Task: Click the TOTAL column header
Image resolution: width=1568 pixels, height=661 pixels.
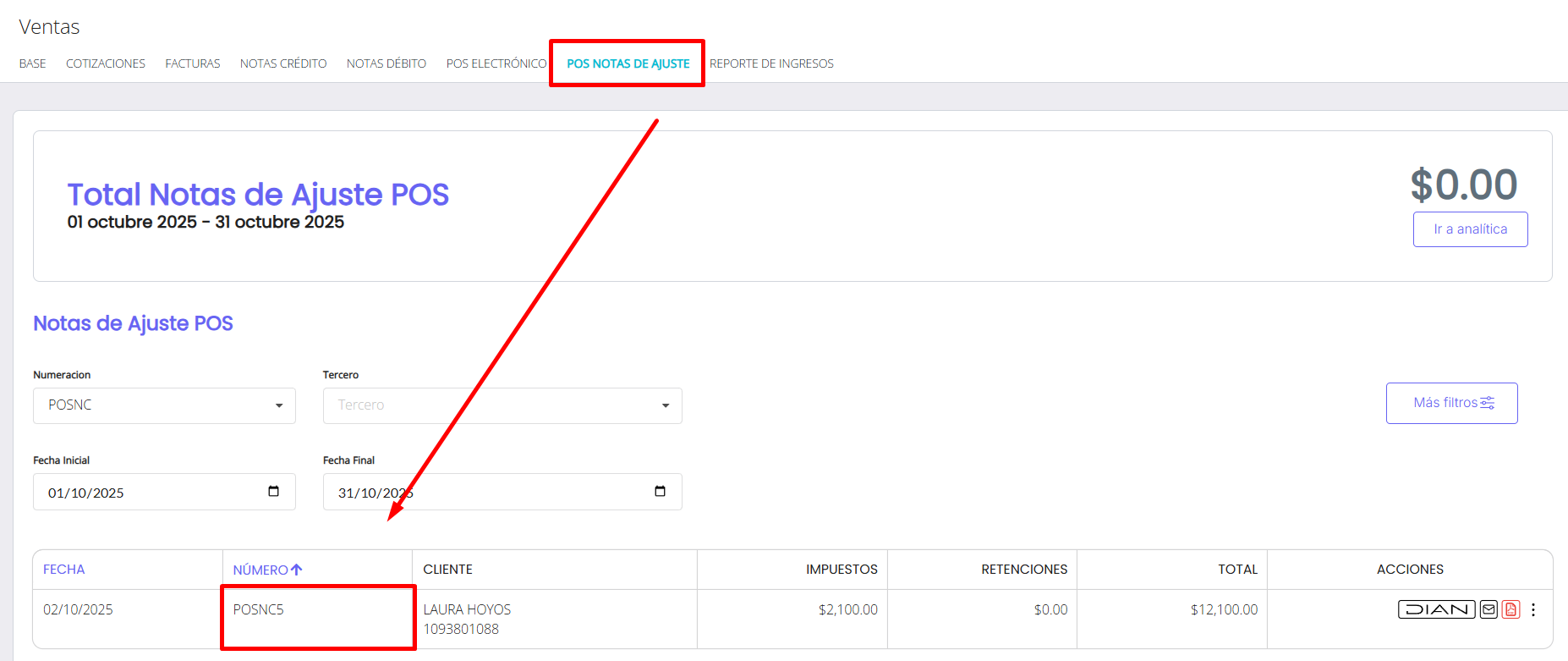Action: (x=1238, y=570)
